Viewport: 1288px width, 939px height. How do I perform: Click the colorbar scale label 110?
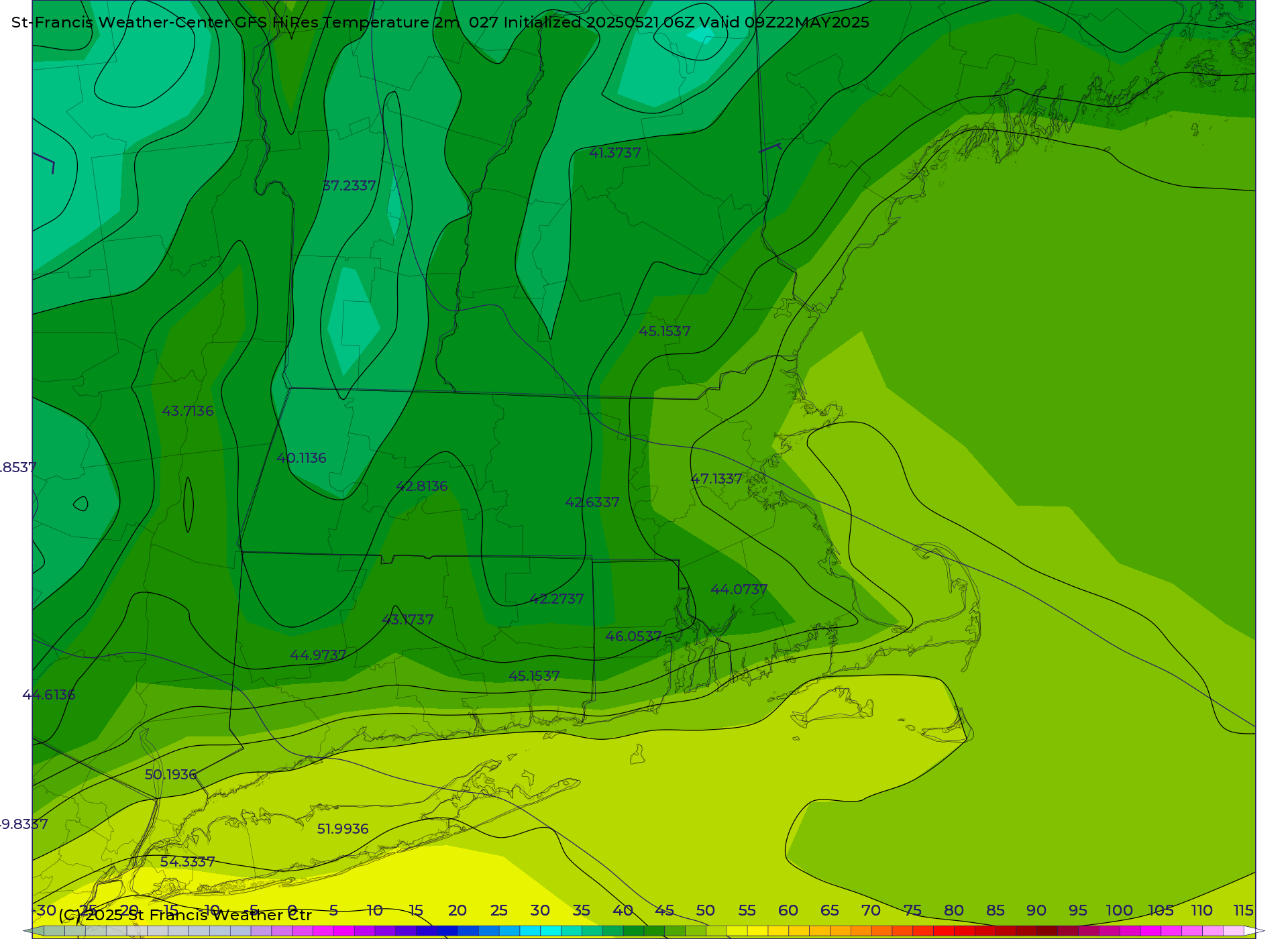click(x=1202, y=911)
